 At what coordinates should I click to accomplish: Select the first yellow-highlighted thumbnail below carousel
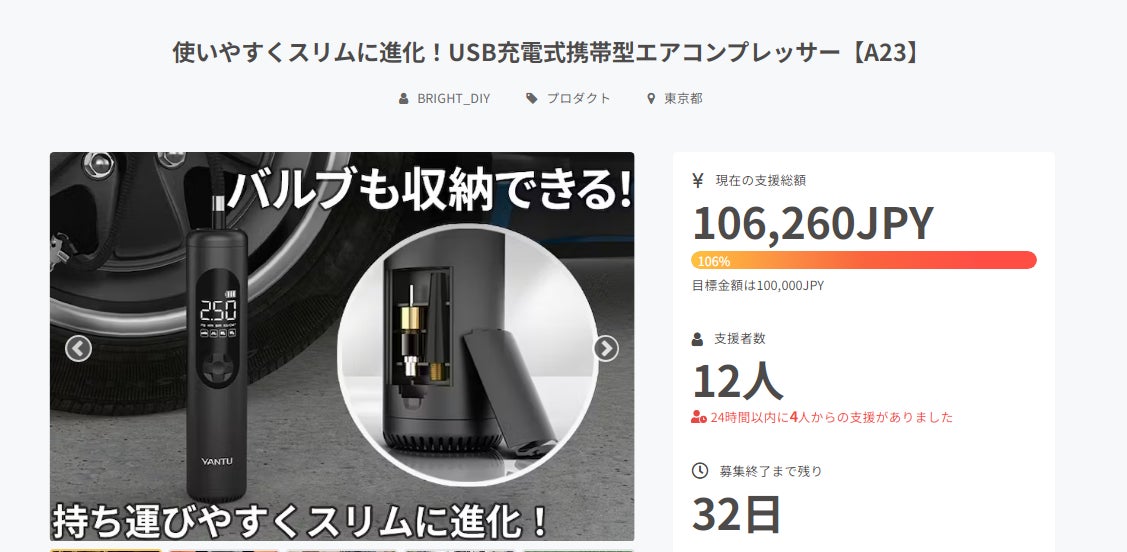click(x=106, y=550)
